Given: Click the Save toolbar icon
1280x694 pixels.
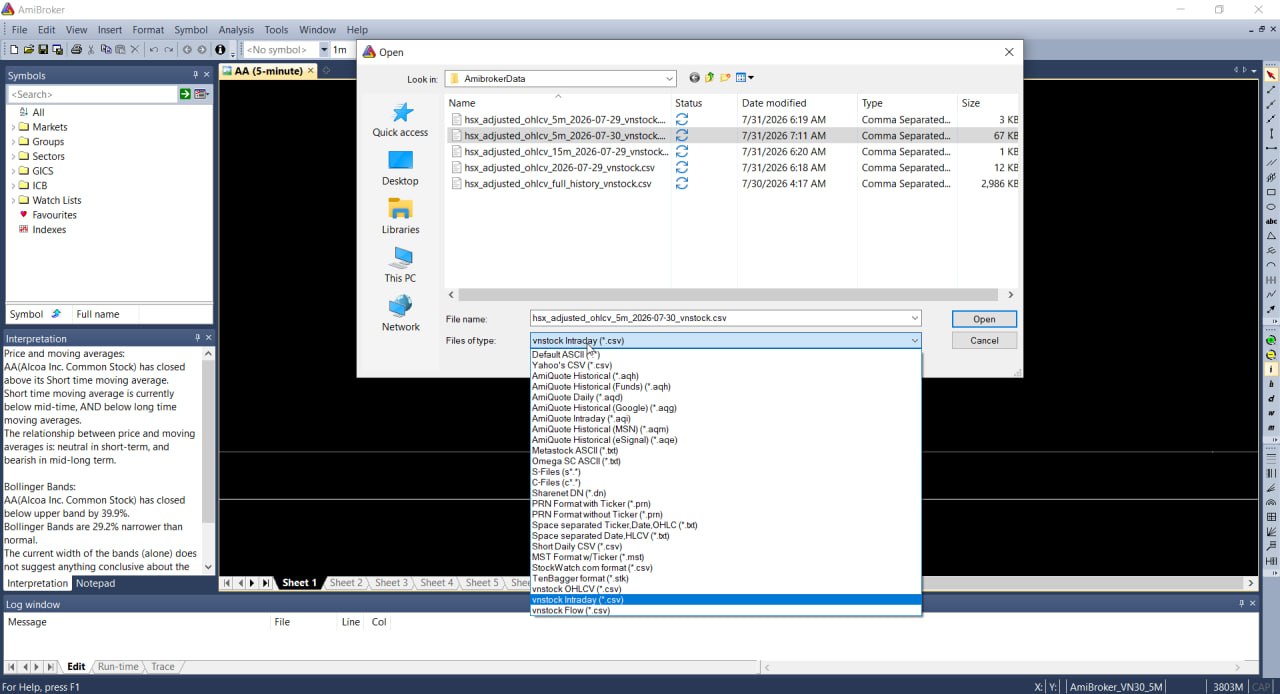Looking at the screenshot, I should coord(43,49).
